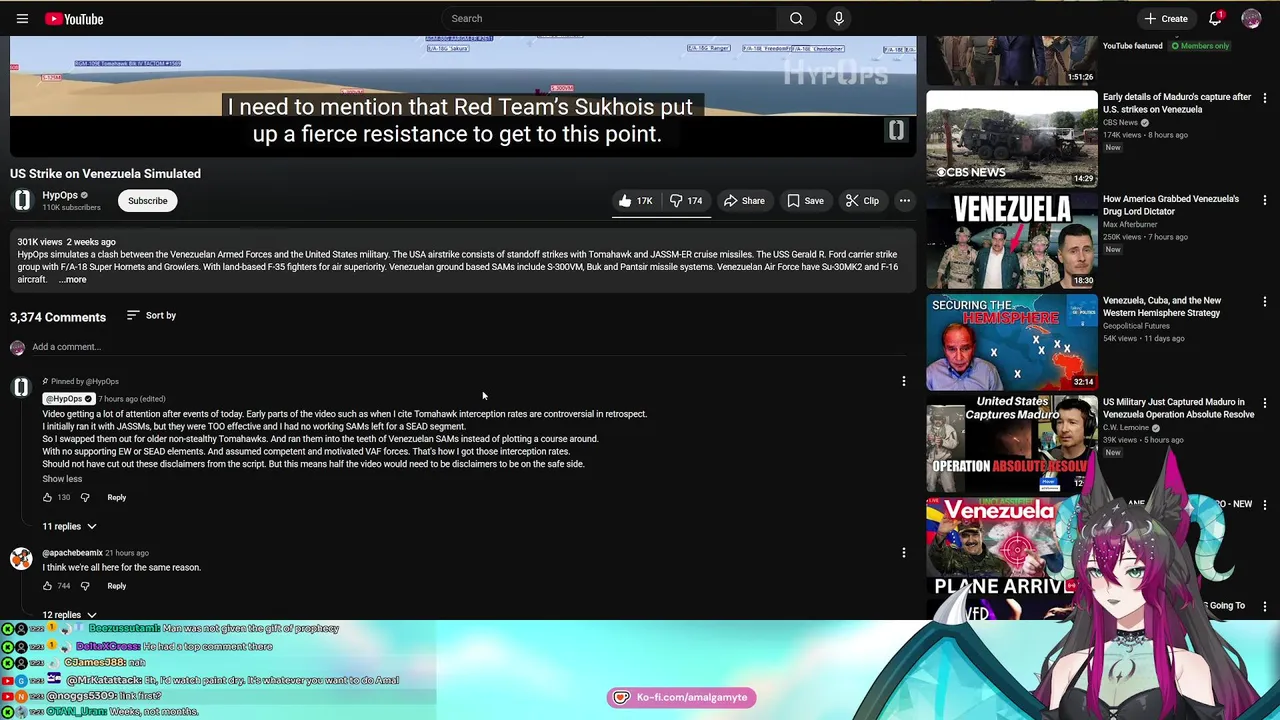Open options for the CBS News video

(x=1265, y=98)
